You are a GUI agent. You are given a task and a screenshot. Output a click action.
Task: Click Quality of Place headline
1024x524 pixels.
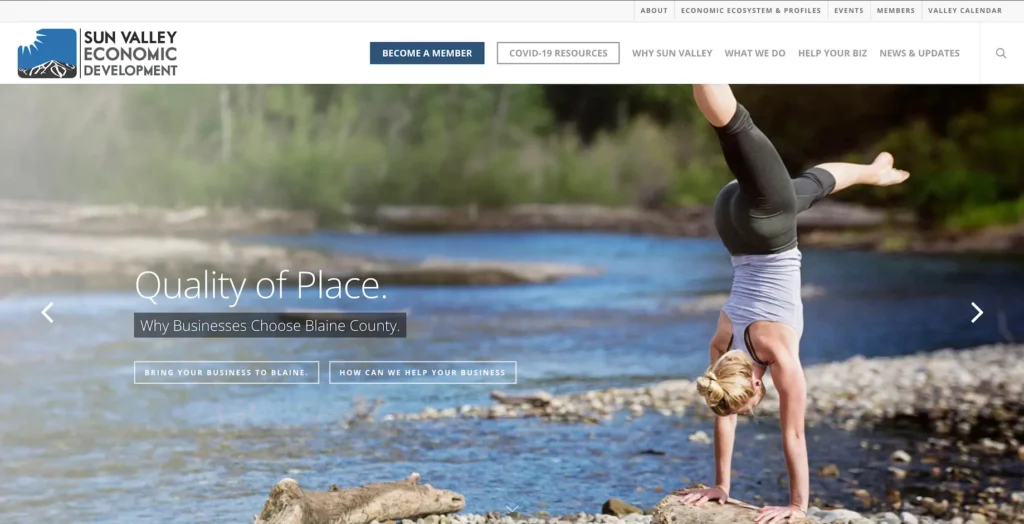[261, 286]
